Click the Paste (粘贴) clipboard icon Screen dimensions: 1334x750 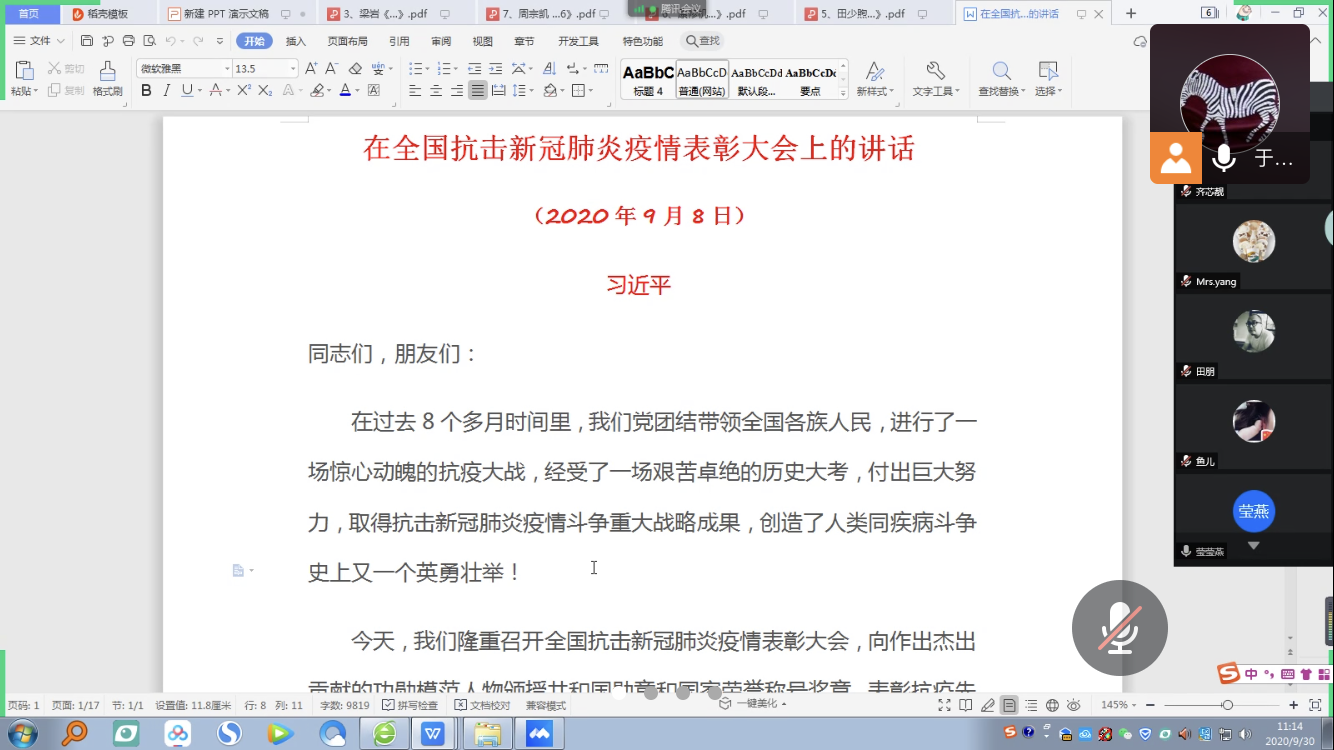point(24,70)
